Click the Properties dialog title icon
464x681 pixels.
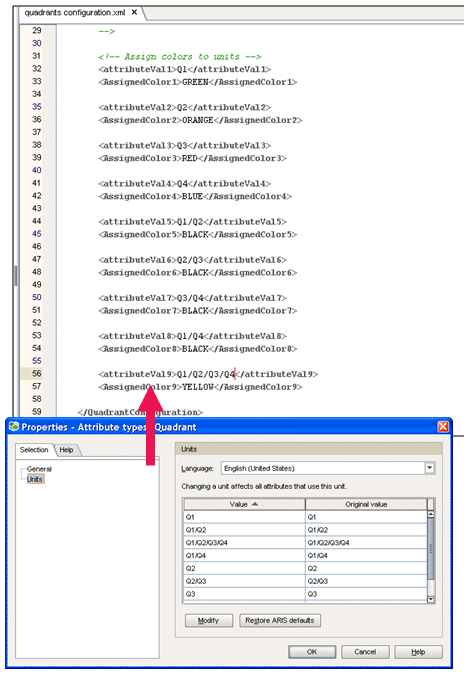[14, 427]
